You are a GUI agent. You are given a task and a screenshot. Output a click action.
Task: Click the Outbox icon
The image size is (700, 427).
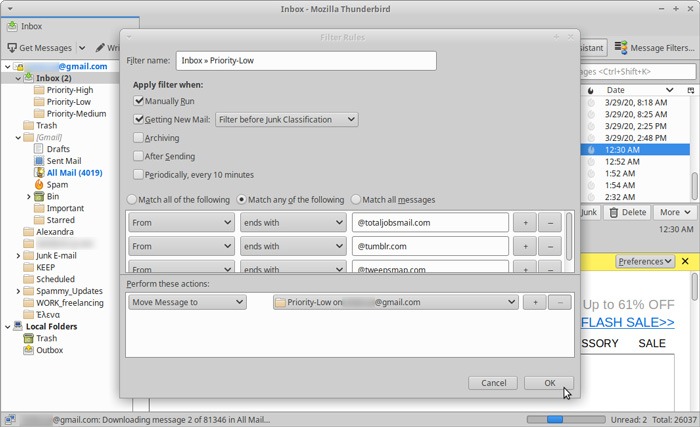(x=29, y=350)
